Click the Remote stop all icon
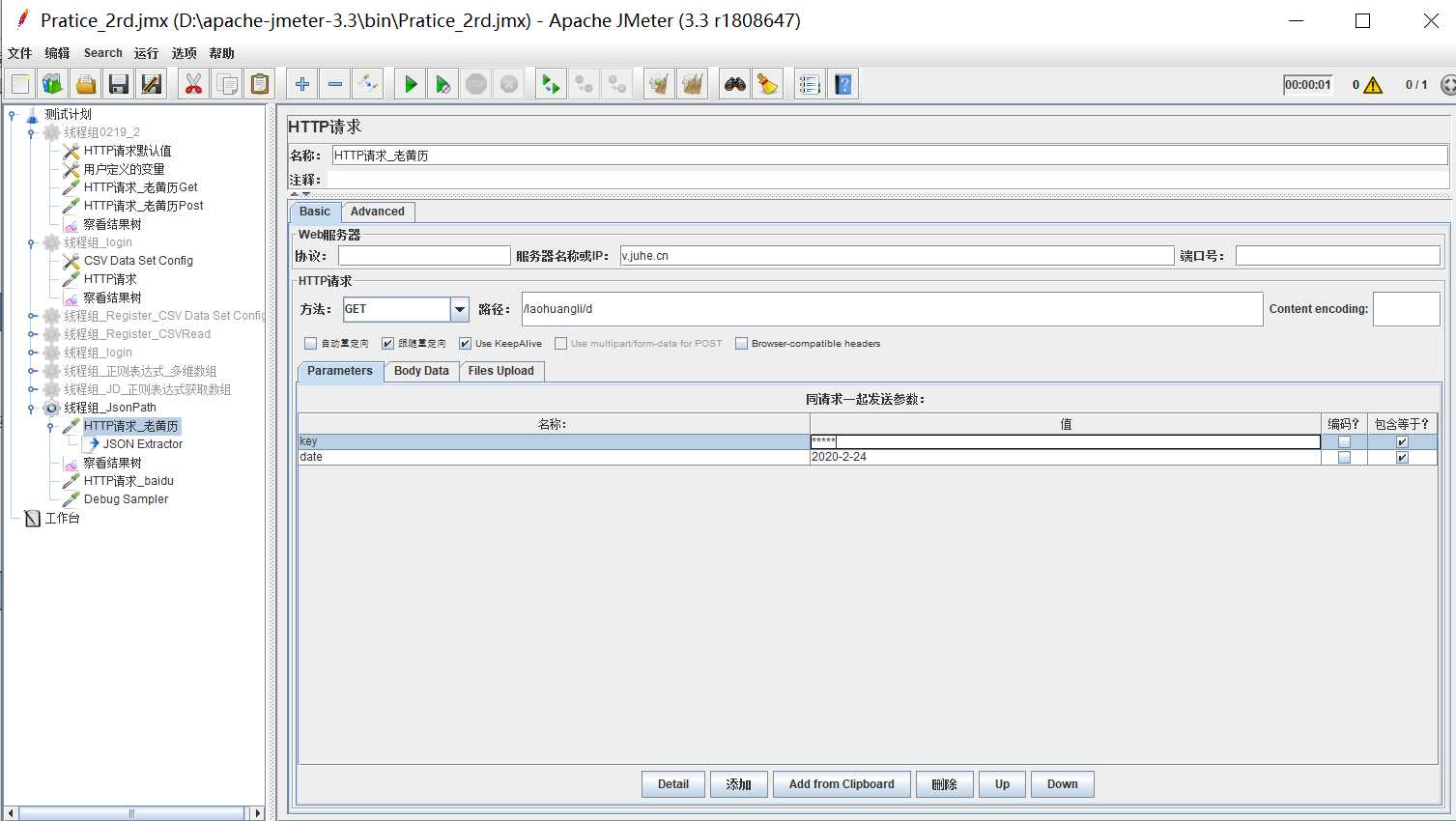 point(584,84)
